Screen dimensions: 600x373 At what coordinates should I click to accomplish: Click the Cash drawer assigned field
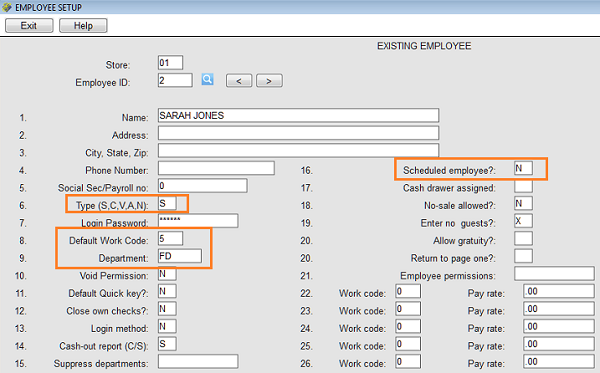pos(523,186)
